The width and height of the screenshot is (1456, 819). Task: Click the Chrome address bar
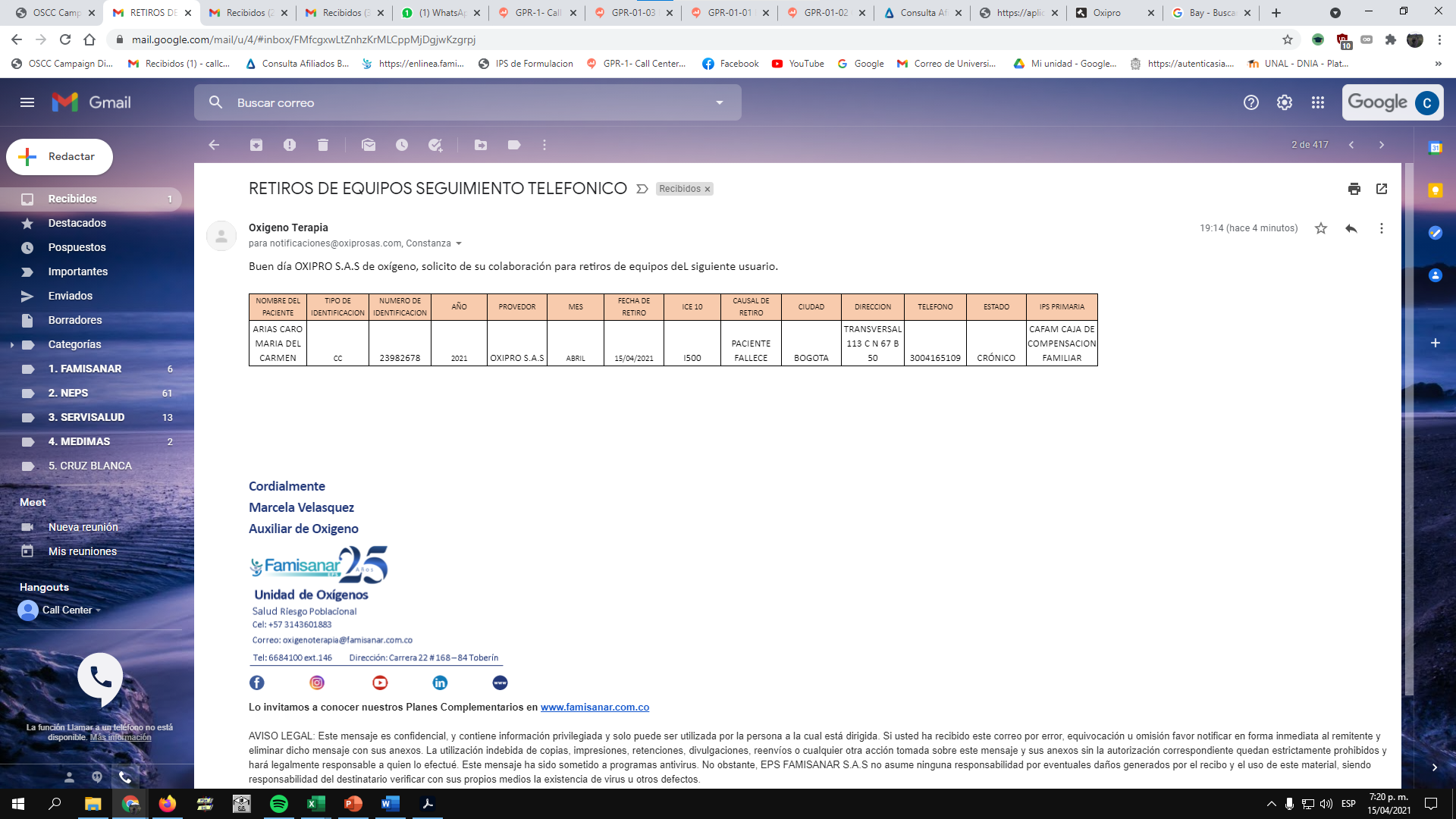click(x=698, y=39)
